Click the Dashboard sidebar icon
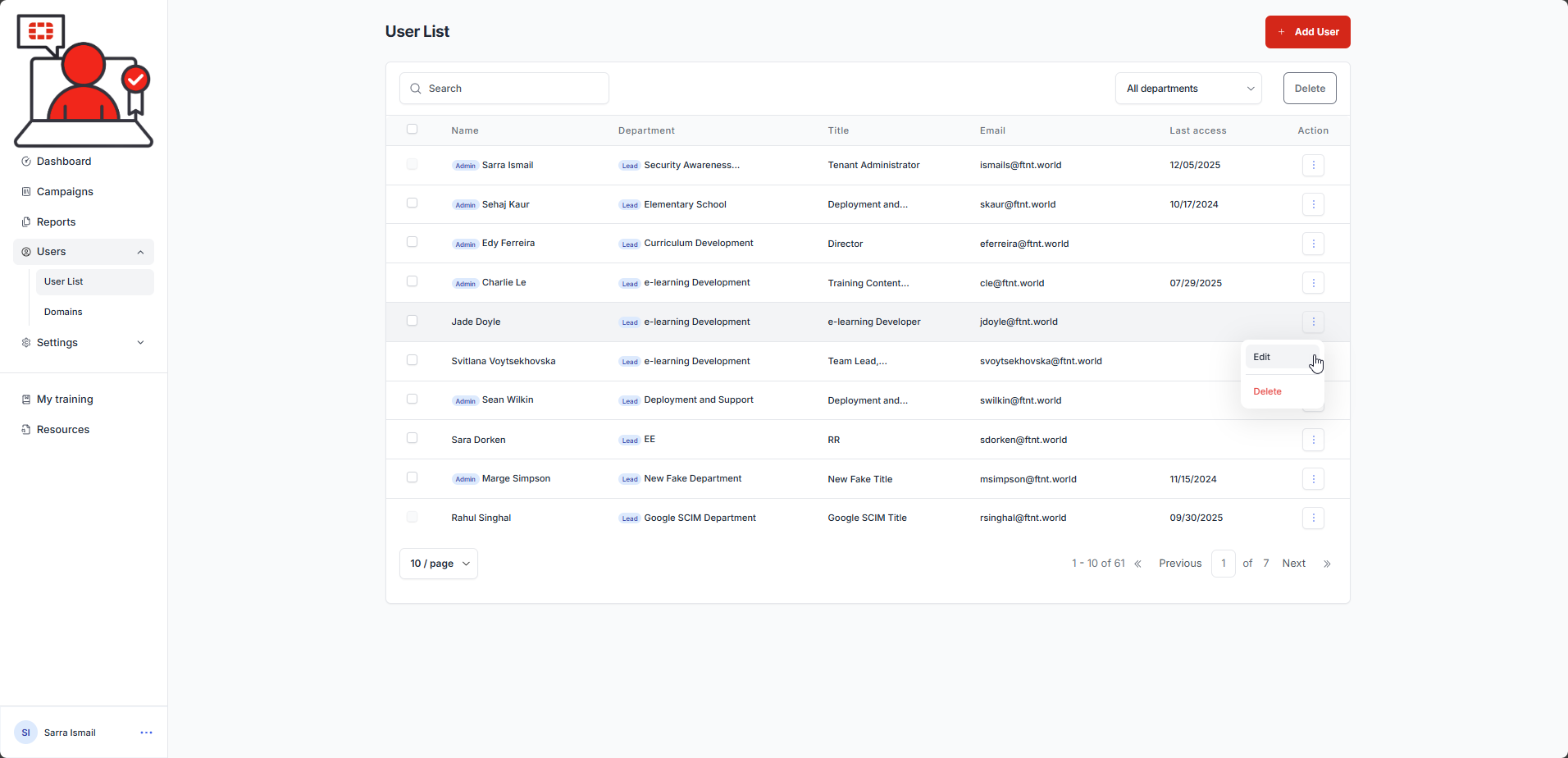This screenshot has height=758, width=1568. 26,162
